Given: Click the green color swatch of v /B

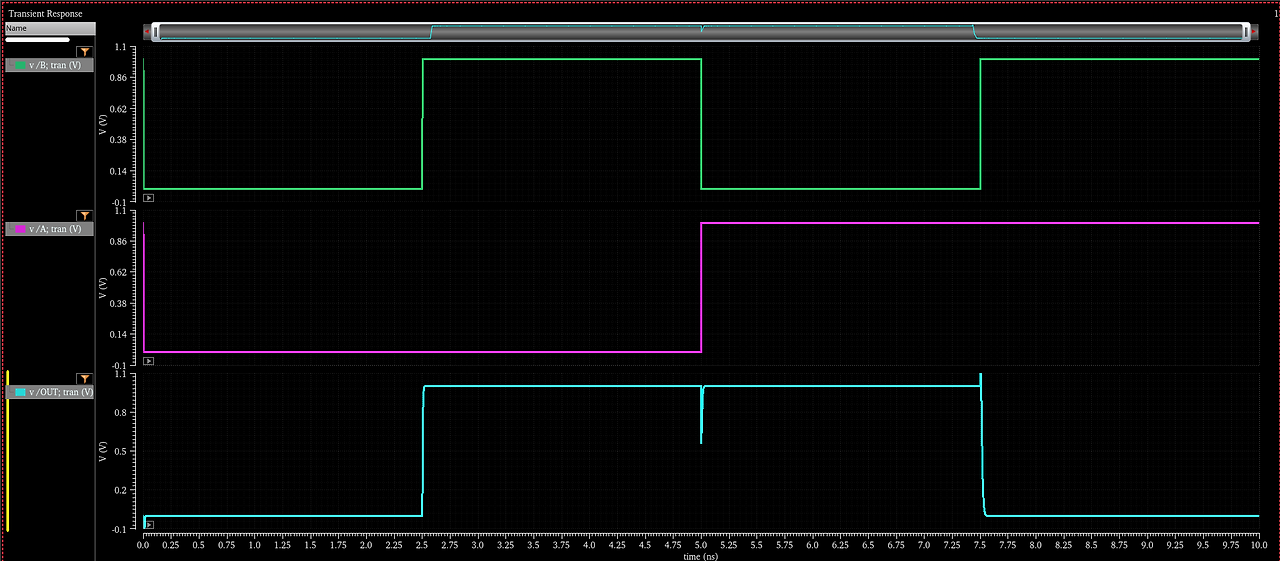Looking at the screenshot, I should pos(20,65).
